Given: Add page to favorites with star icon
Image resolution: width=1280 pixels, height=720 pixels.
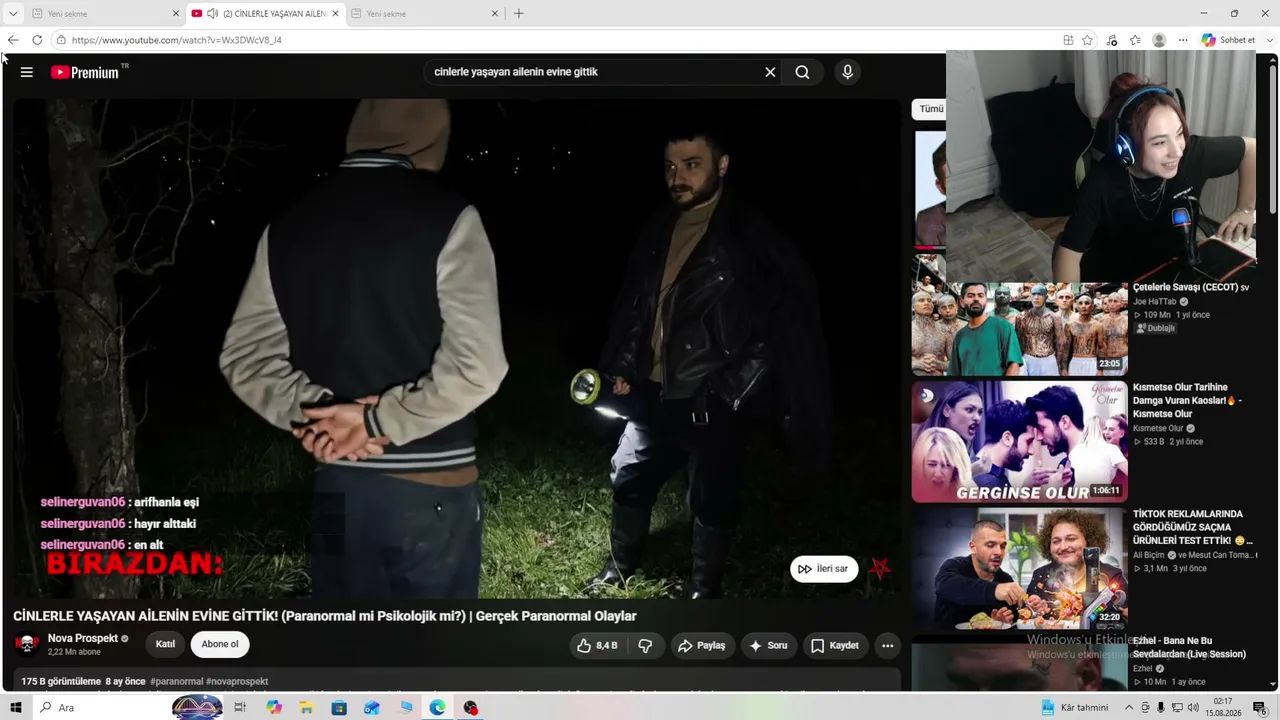Looking at the screenshot, I should [x=1087, y=40].
